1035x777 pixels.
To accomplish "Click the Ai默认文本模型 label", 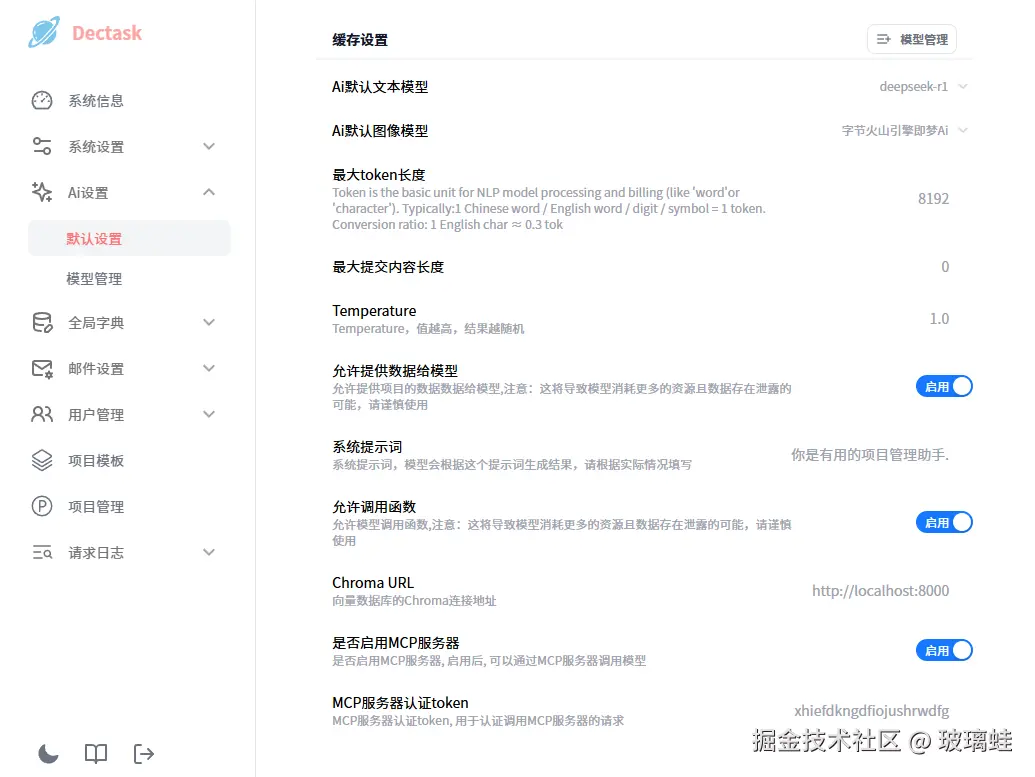I will [x=380, y=86].
